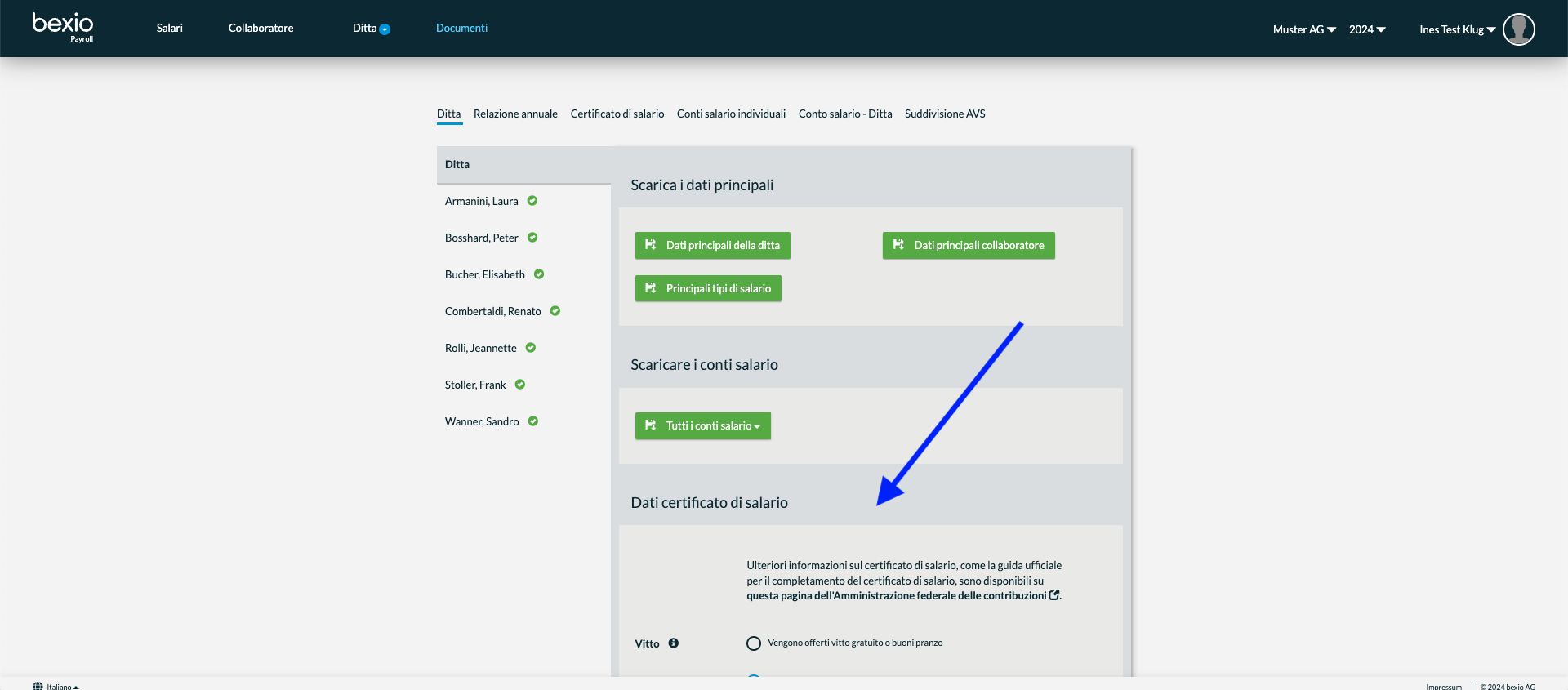Click the plus badge next to Ditta

[x=385, y=29]
